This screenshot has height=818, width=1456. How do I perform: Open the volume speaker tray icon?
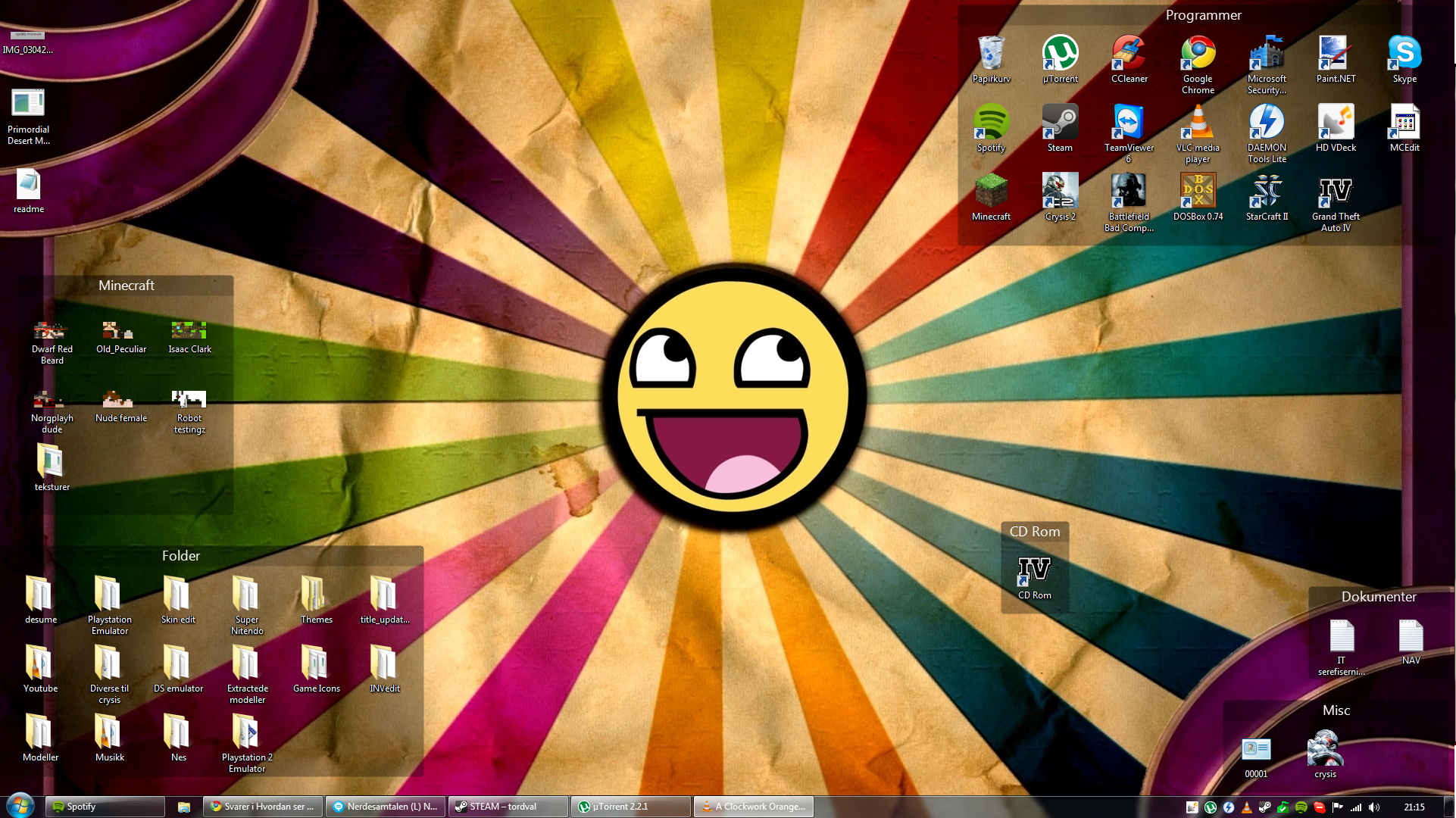coord(1374,807)
